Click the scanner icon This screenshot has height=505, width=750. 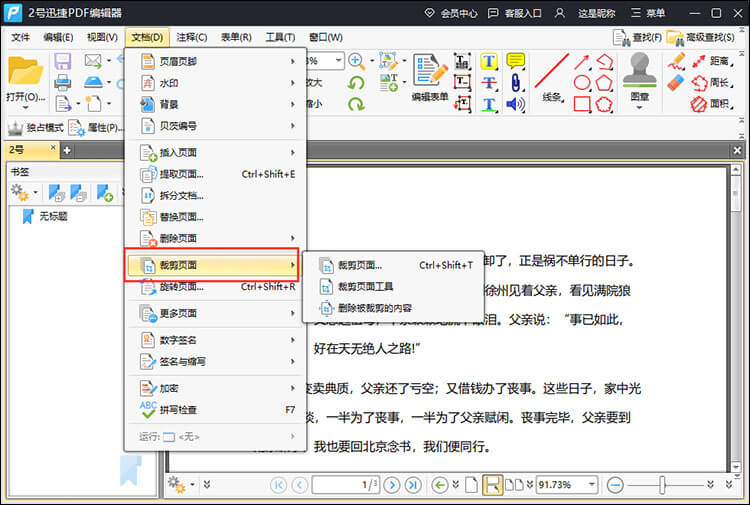(x=93, y=82)
